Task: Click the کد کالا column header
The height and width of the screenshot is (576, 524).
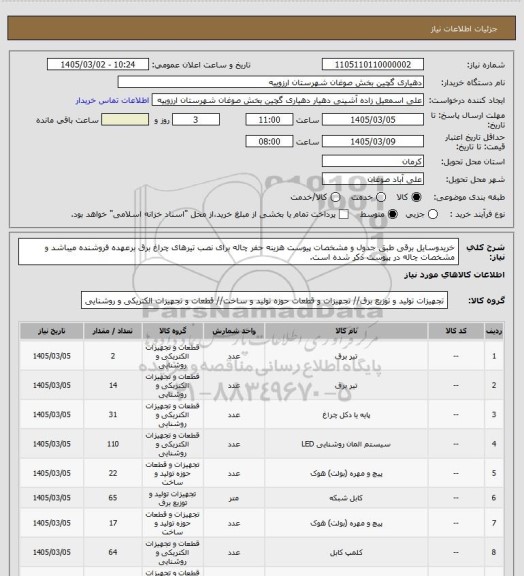Action: (456, 331)
